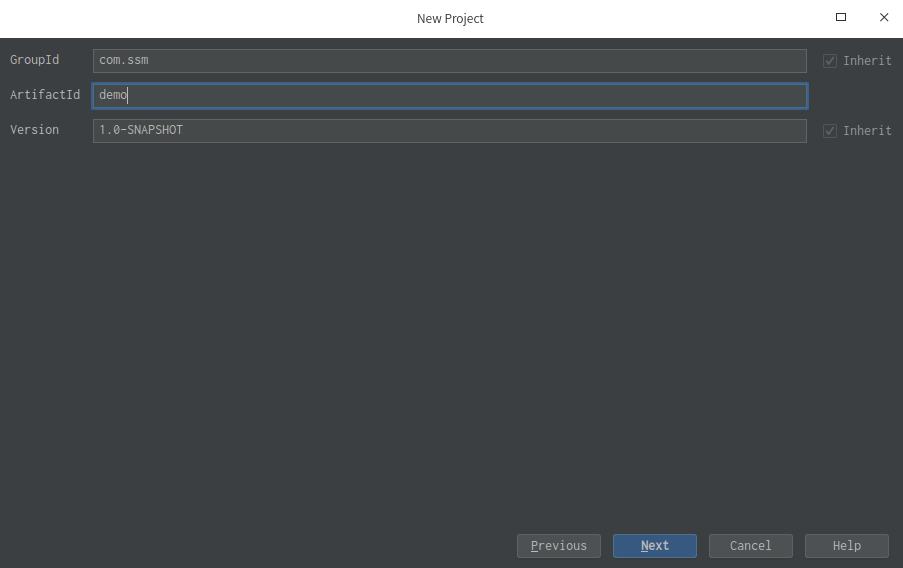Click the New Project title bar text

click(450, 18)
